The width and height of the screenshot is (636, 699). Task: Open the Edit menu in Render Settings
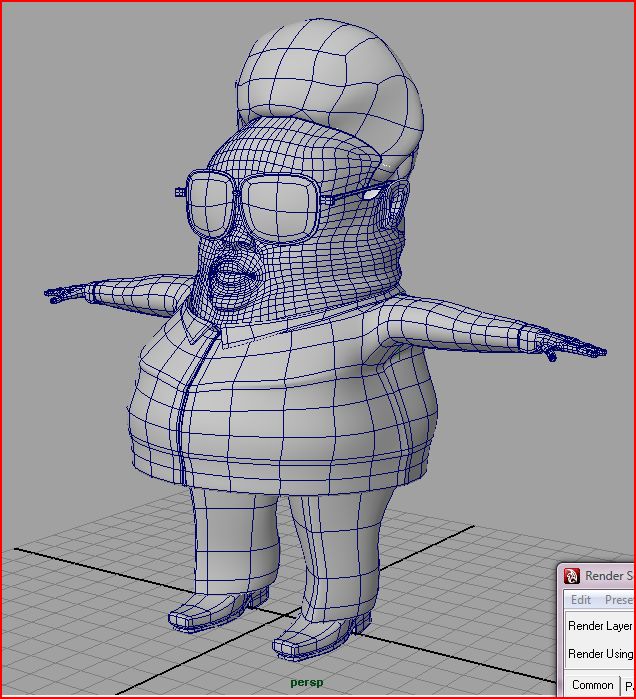[581, 600]
